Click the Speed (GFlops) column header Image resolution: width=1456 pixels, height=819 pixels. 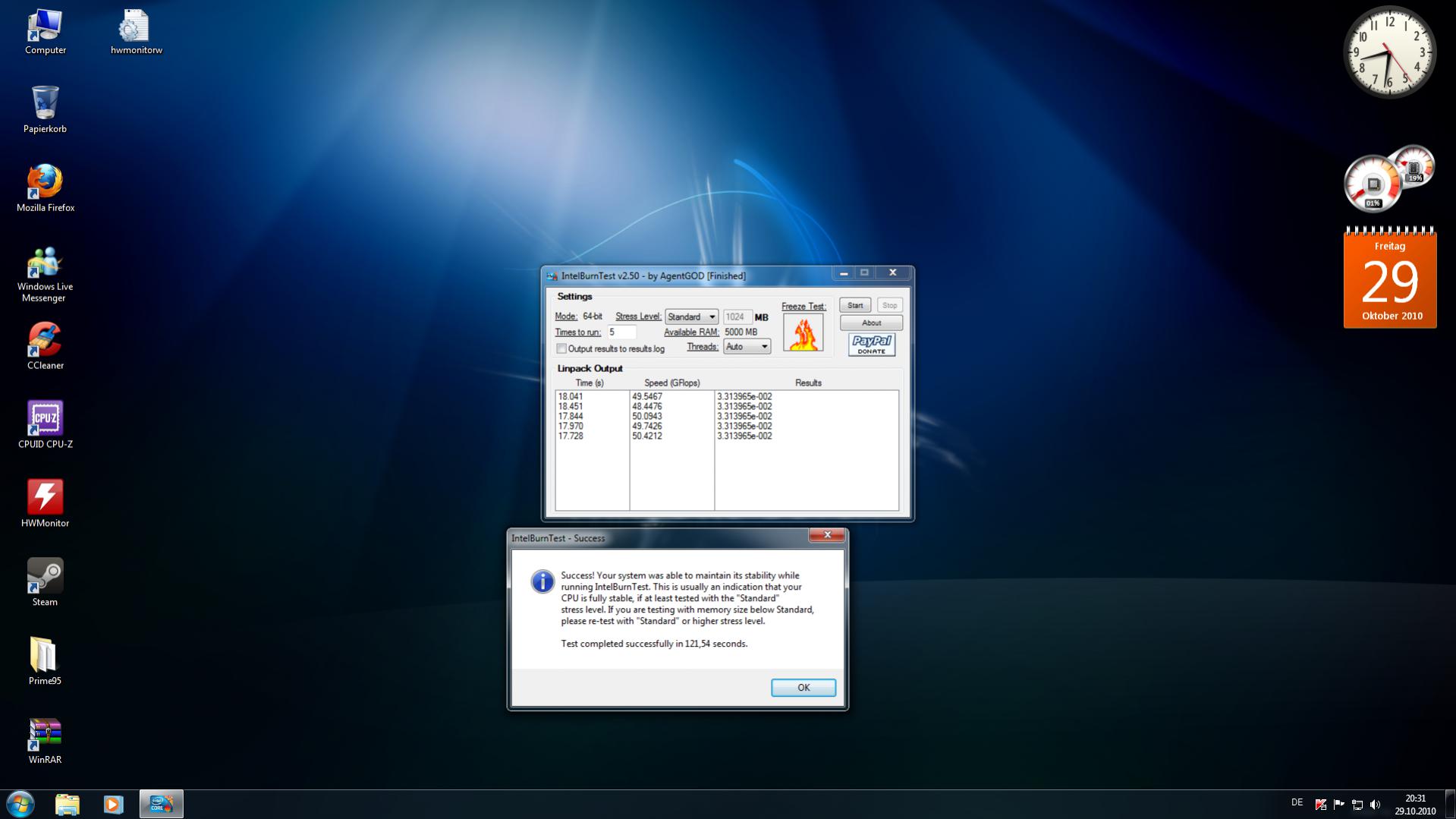[x=672, y=383]
